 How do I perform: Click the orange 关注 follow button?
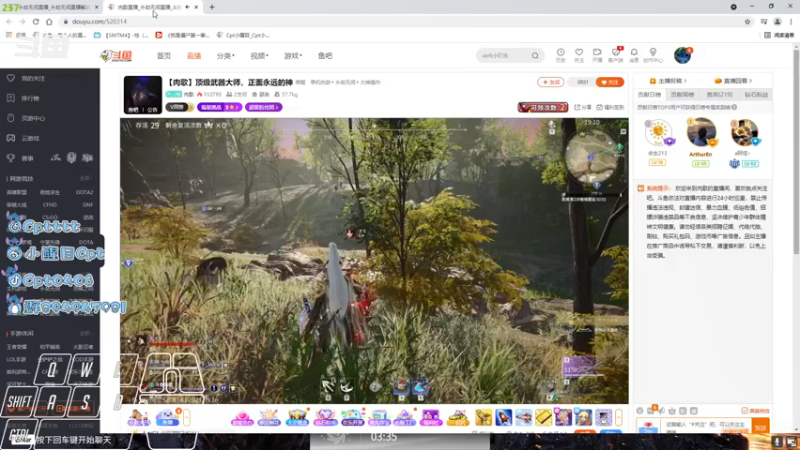(610, 82)
